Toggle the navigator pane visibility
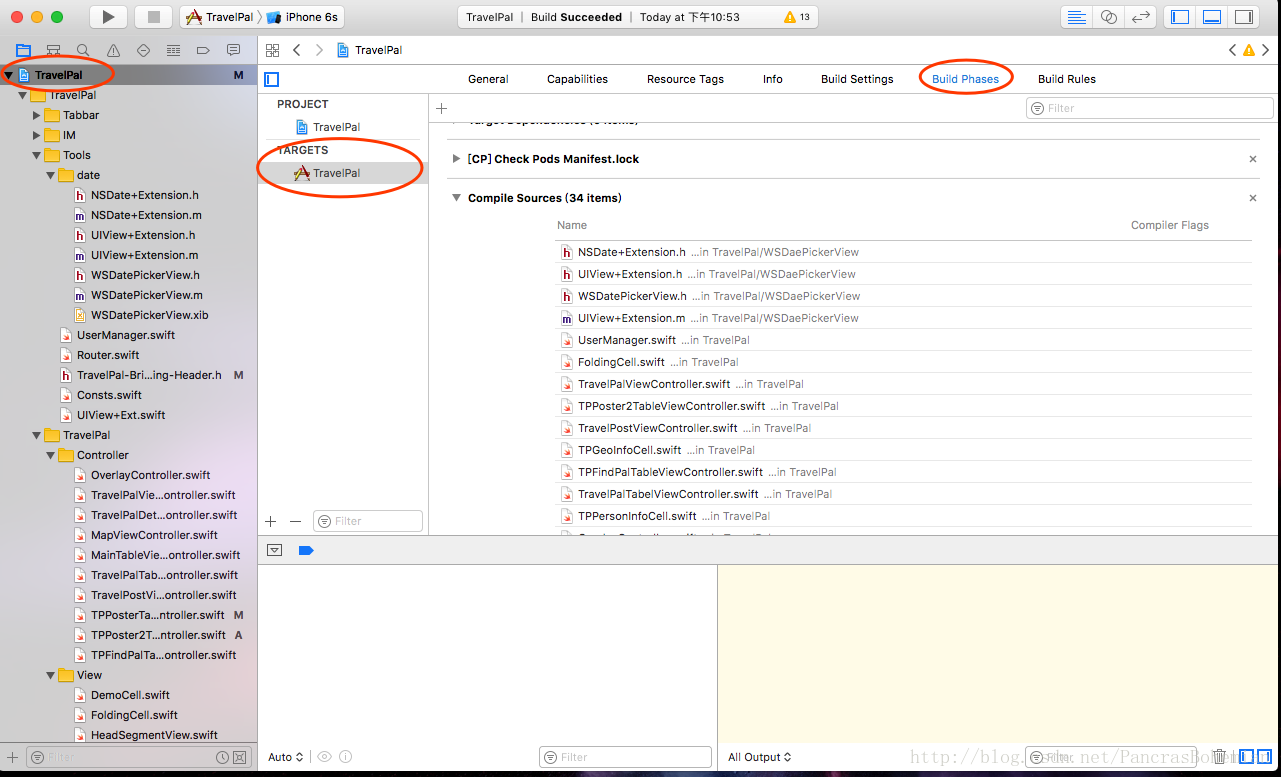This screenshot has width=1281, height=777. click(1180, 17)
